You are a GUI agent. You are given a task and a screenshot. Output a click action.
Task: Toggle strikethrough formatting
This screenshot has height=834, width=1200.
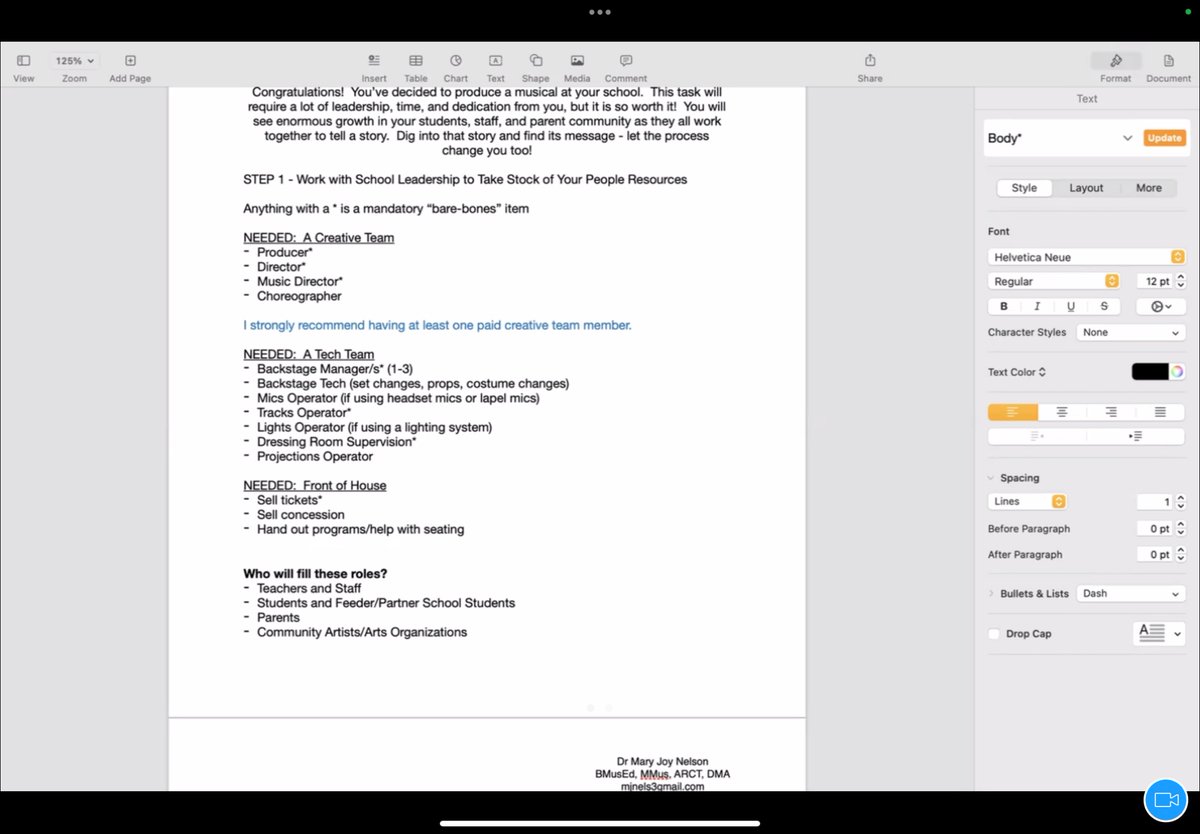pyautogui.click(x=1104, y=307)
